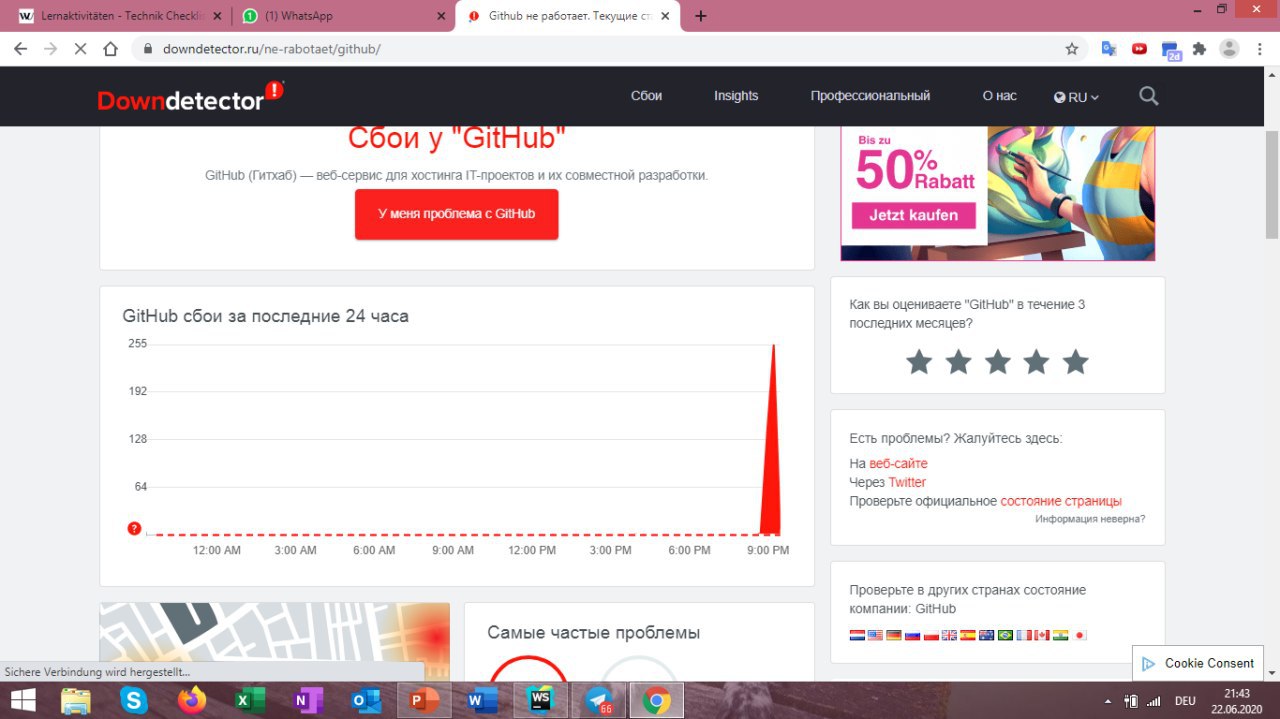
Task: Select the United States flag
Action: [x=875, y=635]
